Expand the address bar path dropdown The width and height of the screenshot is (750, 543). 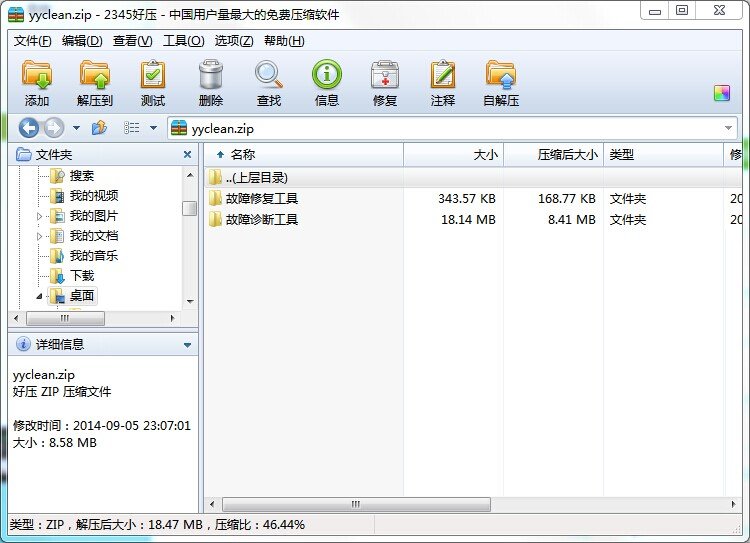pos(728,128)
